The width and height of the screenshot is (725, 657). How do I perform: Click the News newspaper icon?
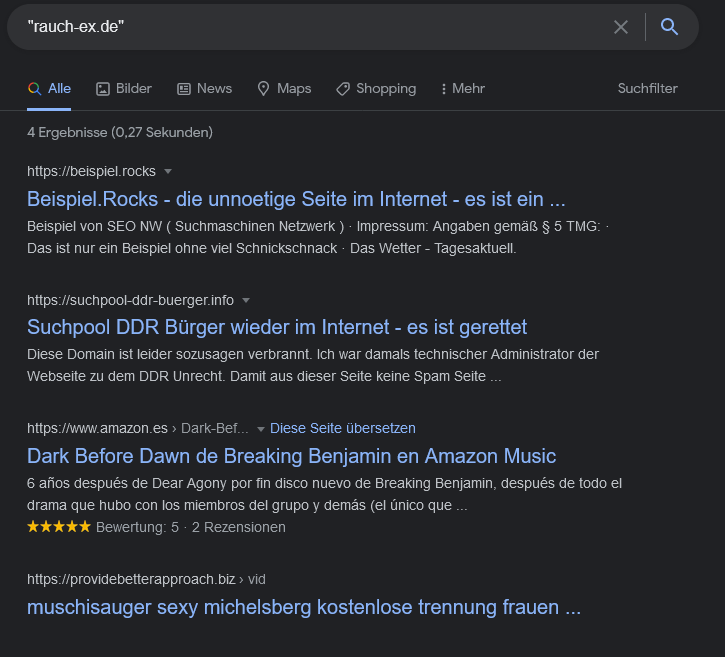click(x=184, y=89)
